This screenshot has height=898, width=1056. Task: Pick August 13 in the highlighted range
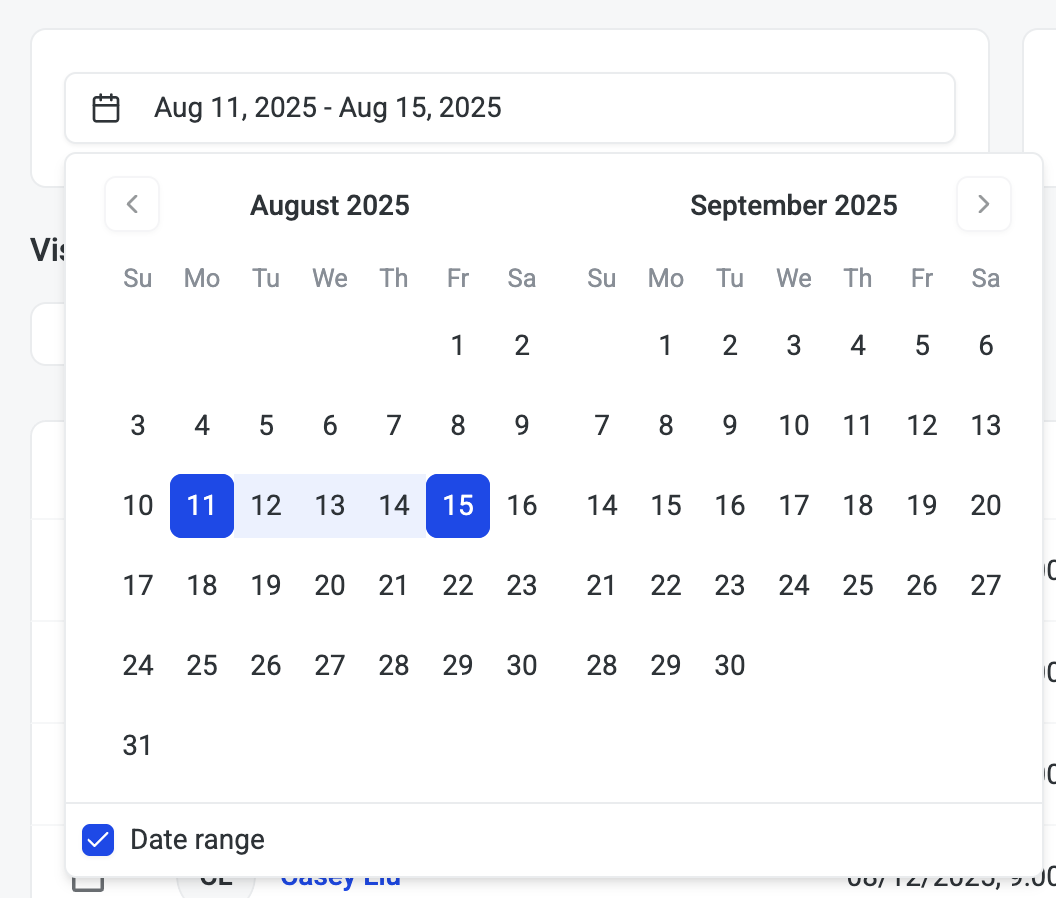point(330,506)
